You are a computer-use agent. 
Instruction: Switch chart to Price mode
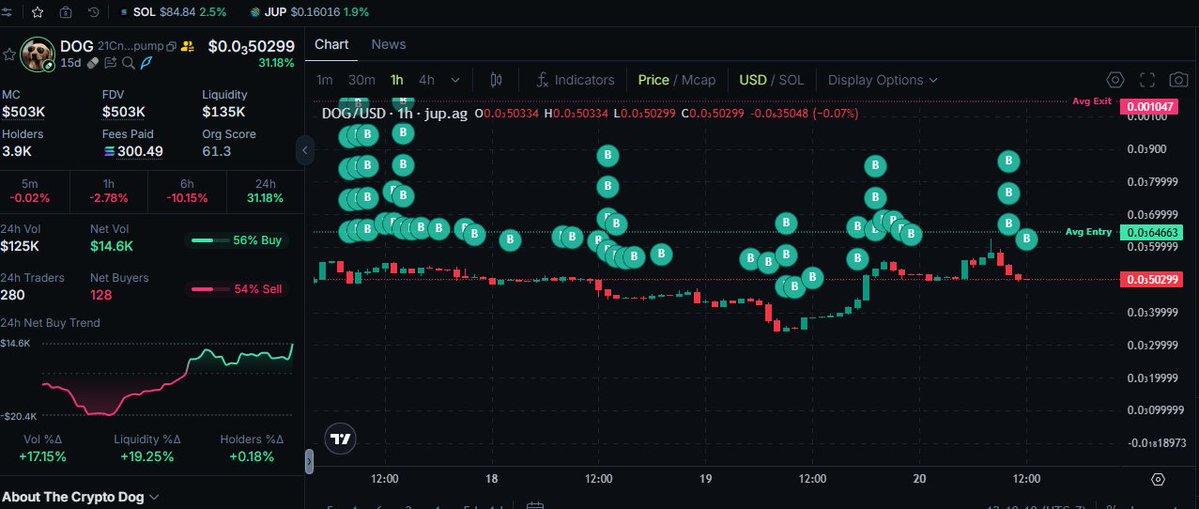tap(654, 79)
